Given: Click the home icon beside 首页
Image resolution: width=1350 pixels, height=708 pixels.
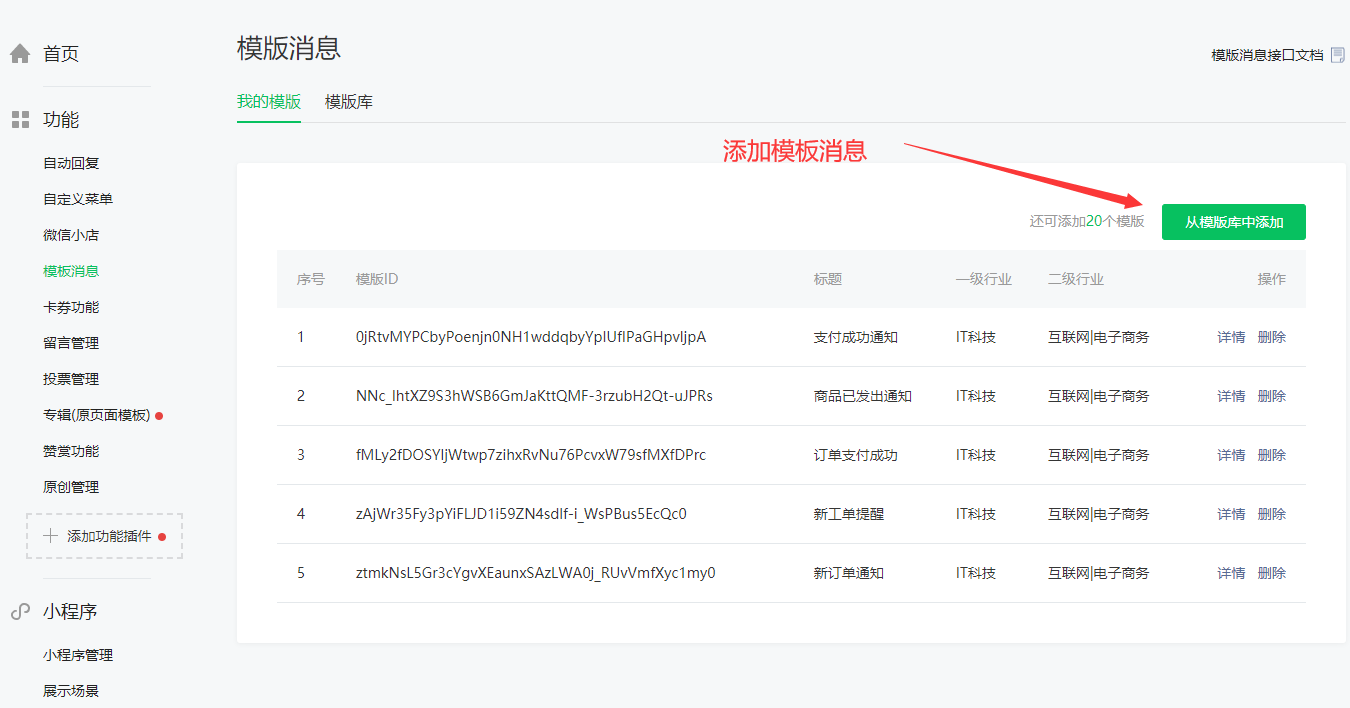Looking at the screenshot, I should 20,54.
